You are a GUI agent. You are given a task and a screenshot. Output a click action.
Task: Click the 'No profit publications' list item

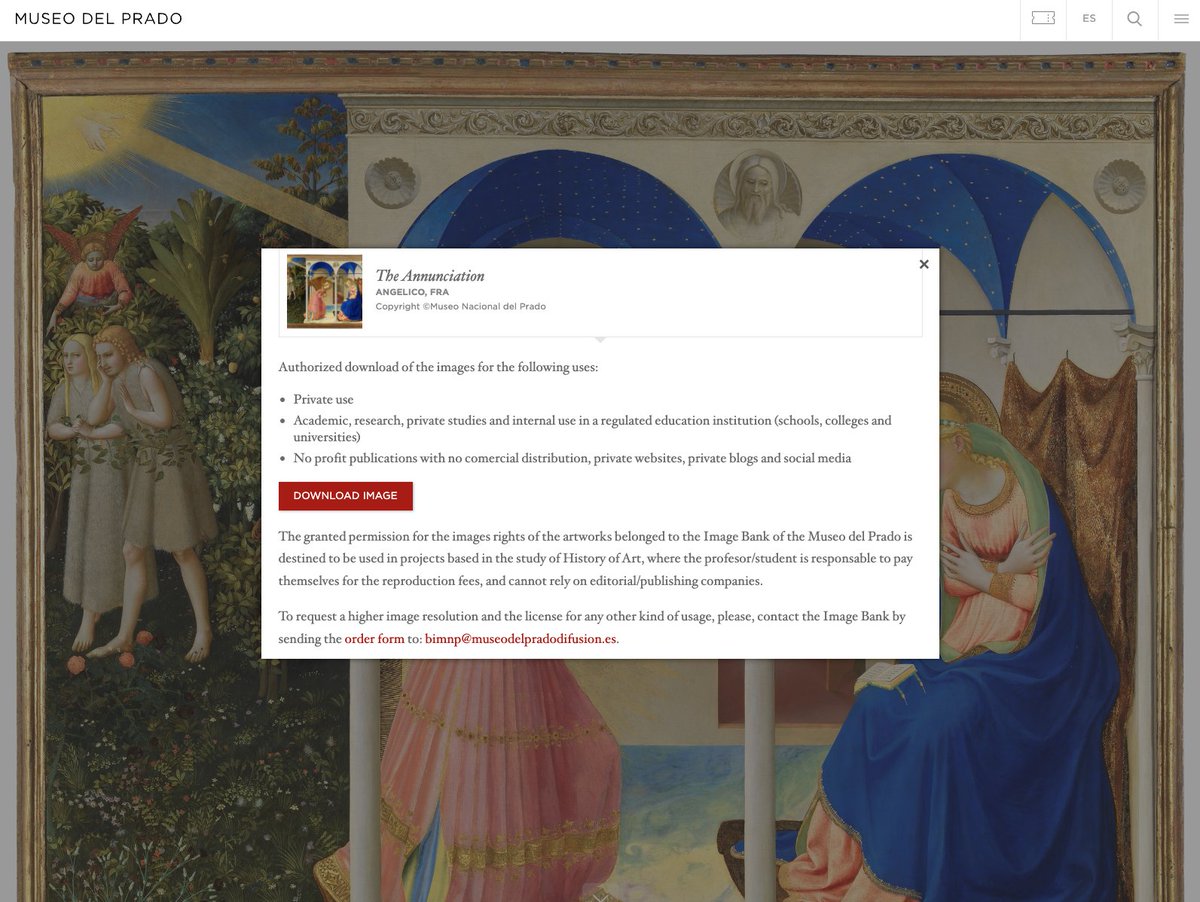572,458
